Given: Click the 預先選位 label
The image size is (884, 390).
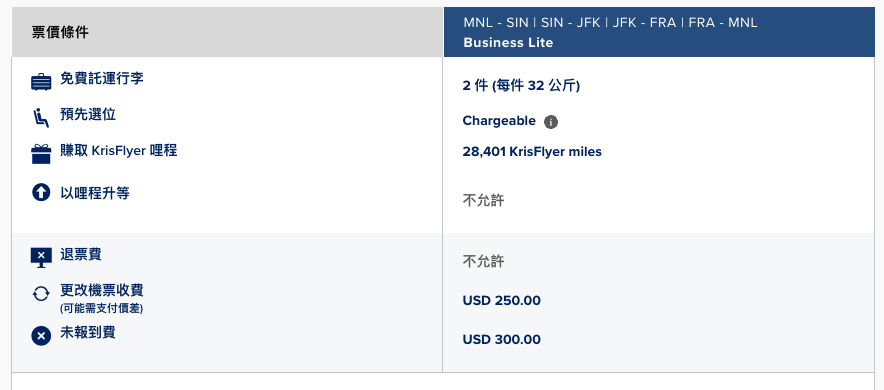Looking at the screenshot, I should (88, 115).
